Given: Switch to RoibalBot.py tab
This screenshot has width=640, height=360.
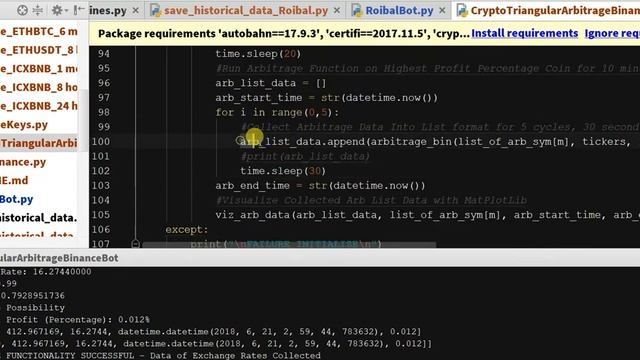Looking at the screenshot, I should point(399,11).
